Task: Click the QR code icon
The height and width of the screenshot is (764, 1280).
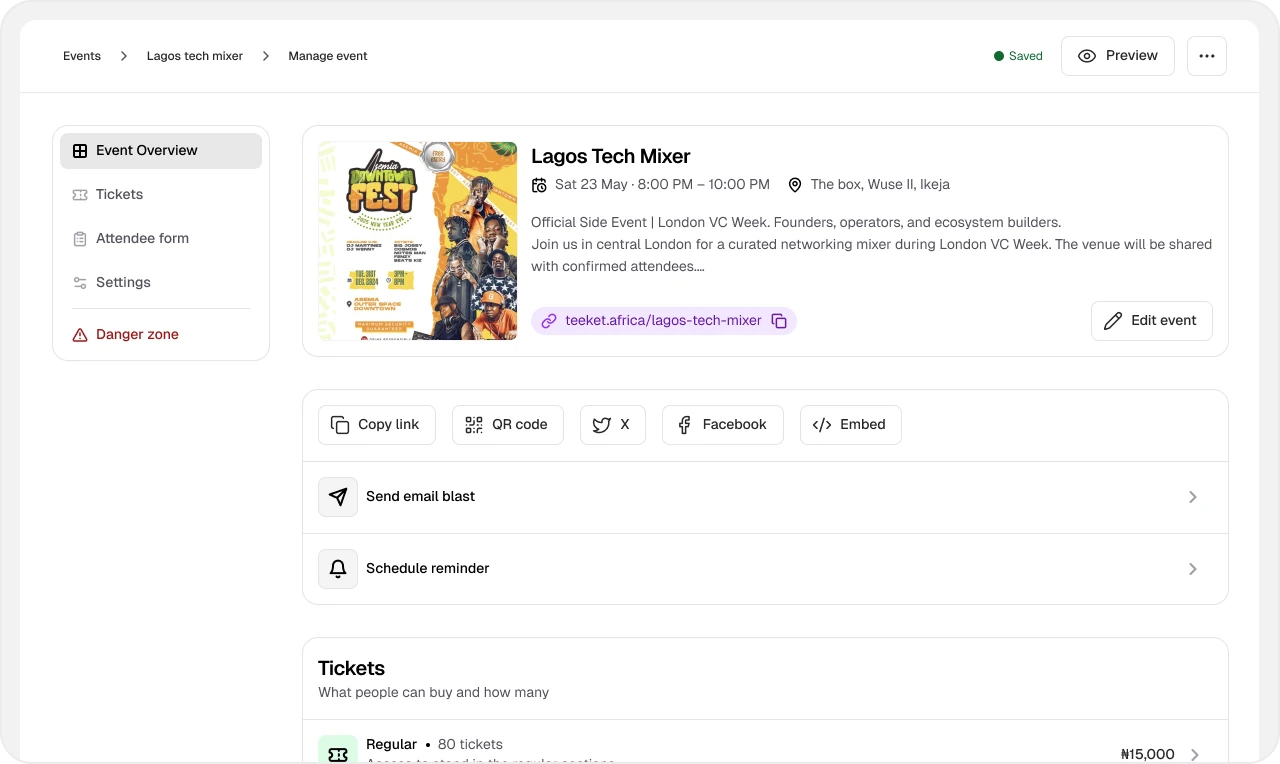Action: click(x=474, y=425)
